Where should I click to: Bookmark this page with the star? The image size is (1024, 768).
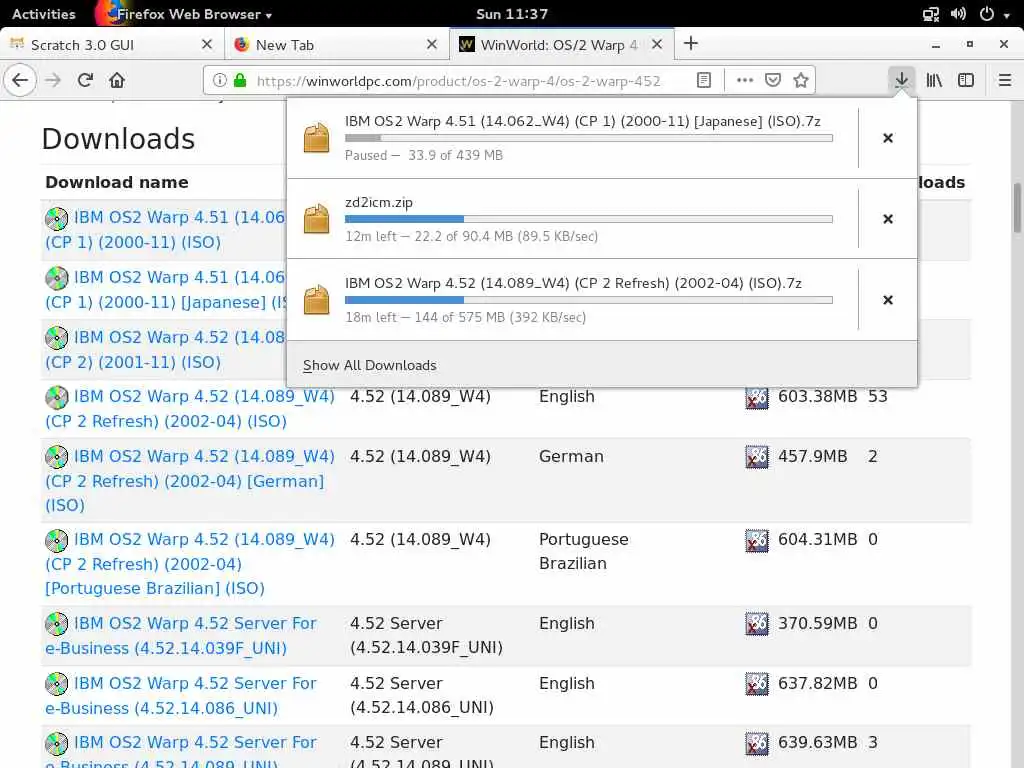(801, 80)
